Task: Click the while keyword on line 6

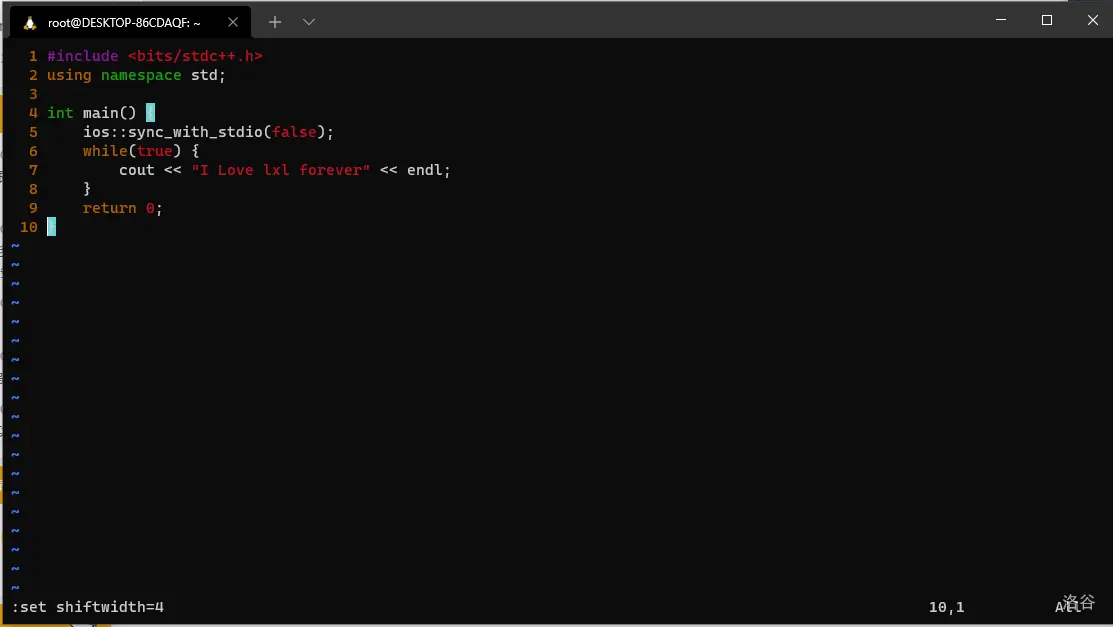Action: [x=105, y=151]
